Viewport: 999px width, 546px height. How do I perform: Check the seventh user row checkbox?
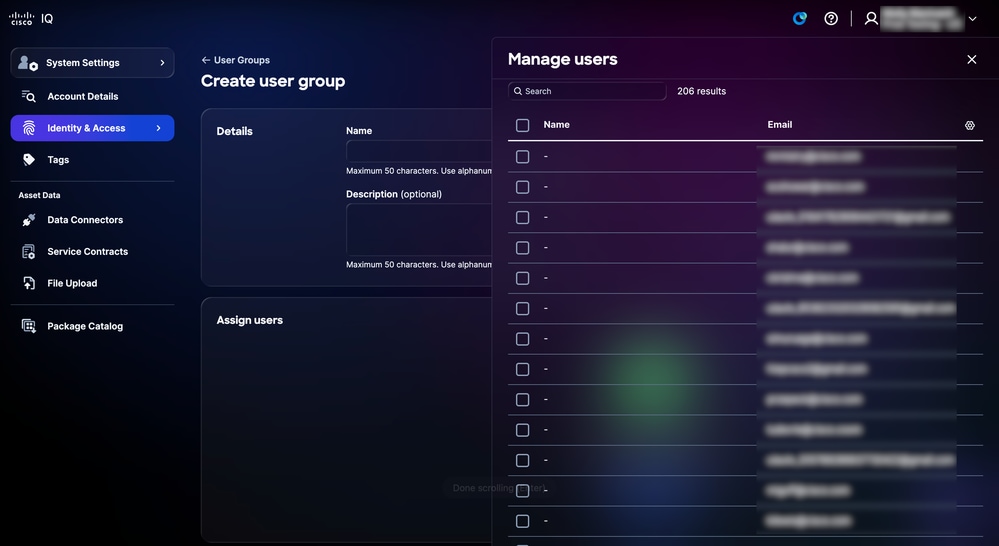pos(522,339)
